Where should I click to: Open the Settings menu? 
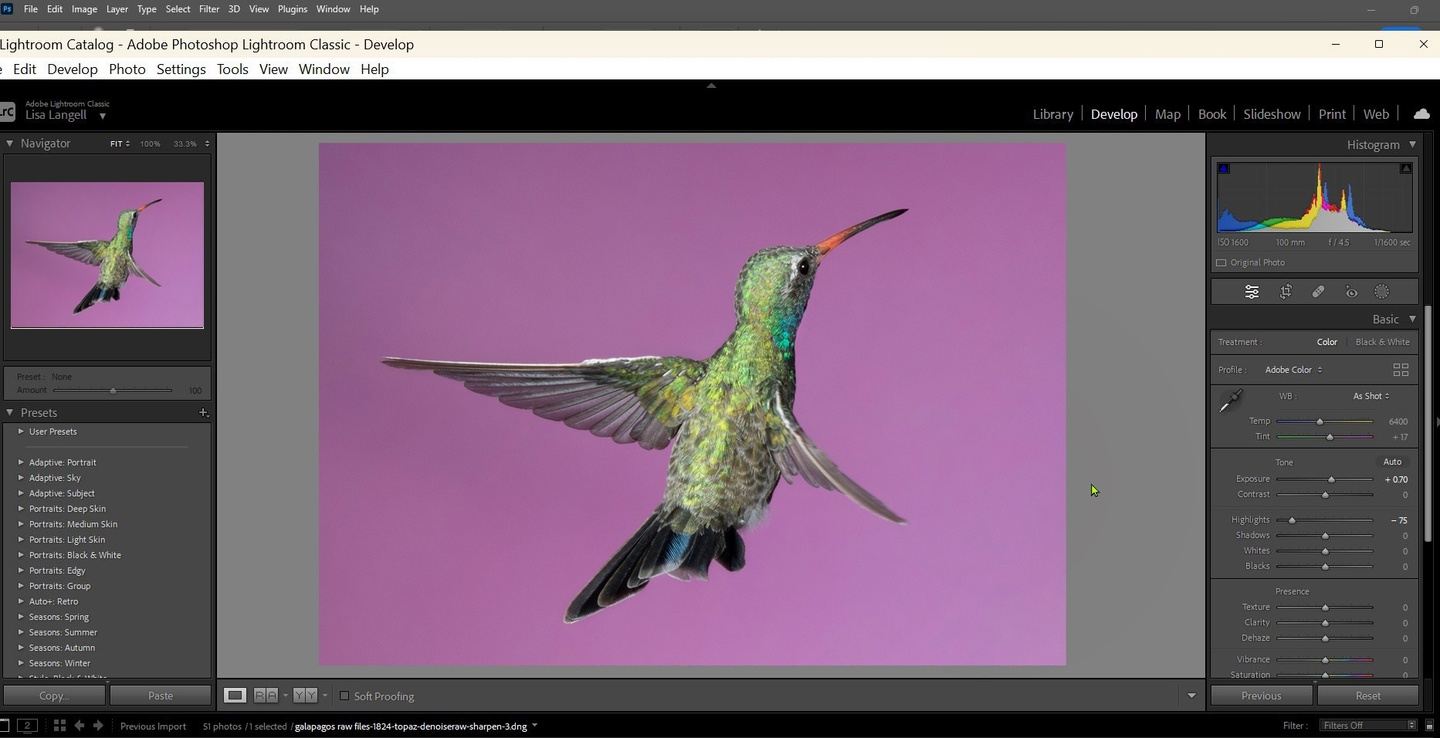pos(181,69)
